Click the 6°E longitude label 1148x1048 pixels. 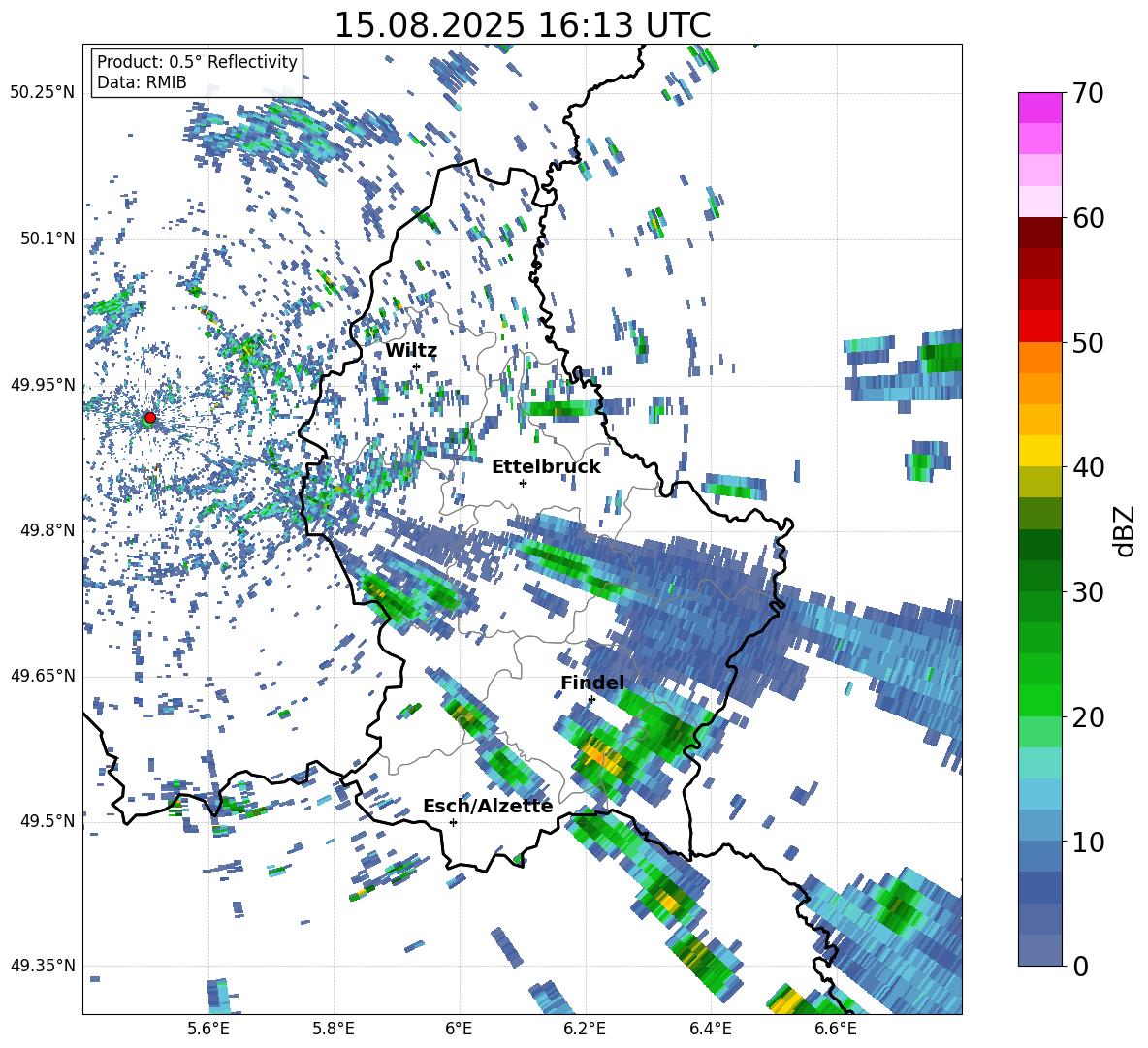tap(459, 1029)
